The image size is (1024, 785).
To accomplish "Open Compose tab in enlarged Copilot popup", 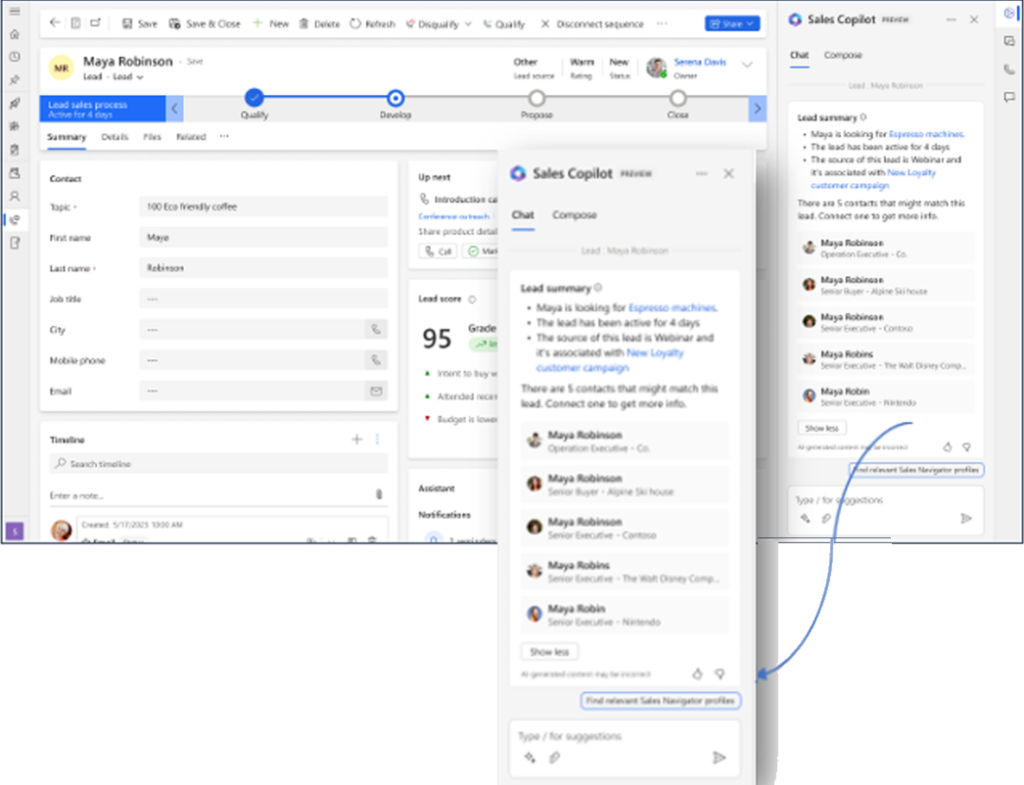I will (574, 215).
